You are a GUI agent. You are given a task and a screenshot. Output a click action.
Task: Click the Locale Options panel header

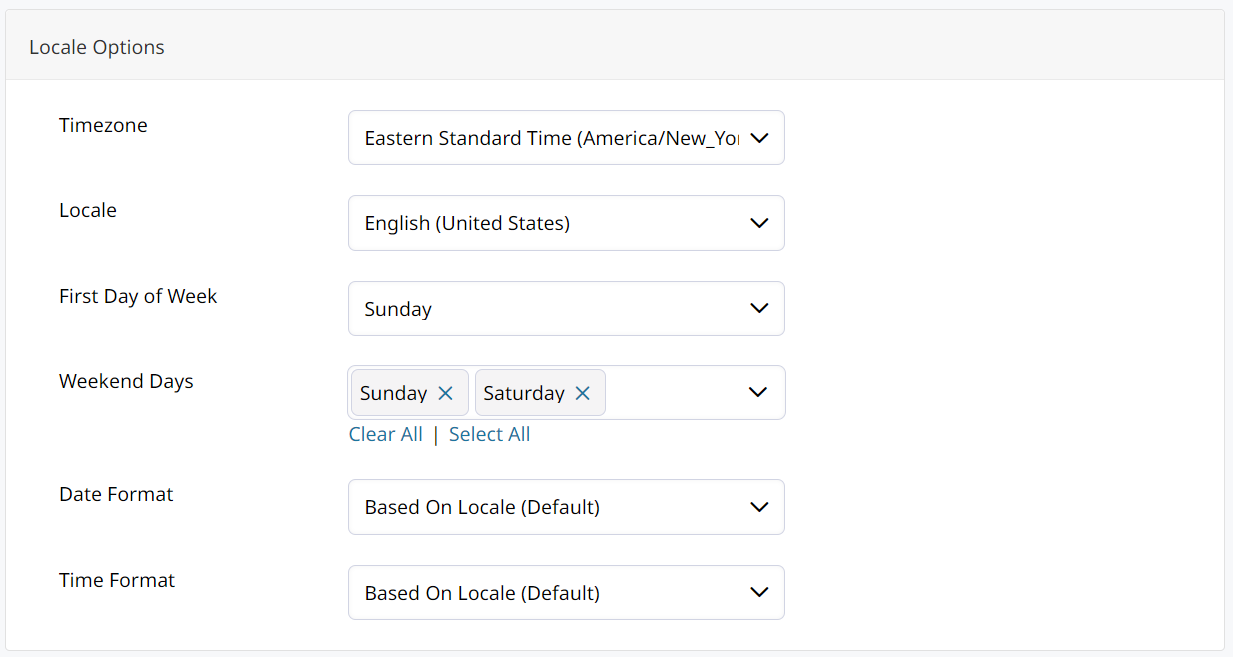point(97,47)
